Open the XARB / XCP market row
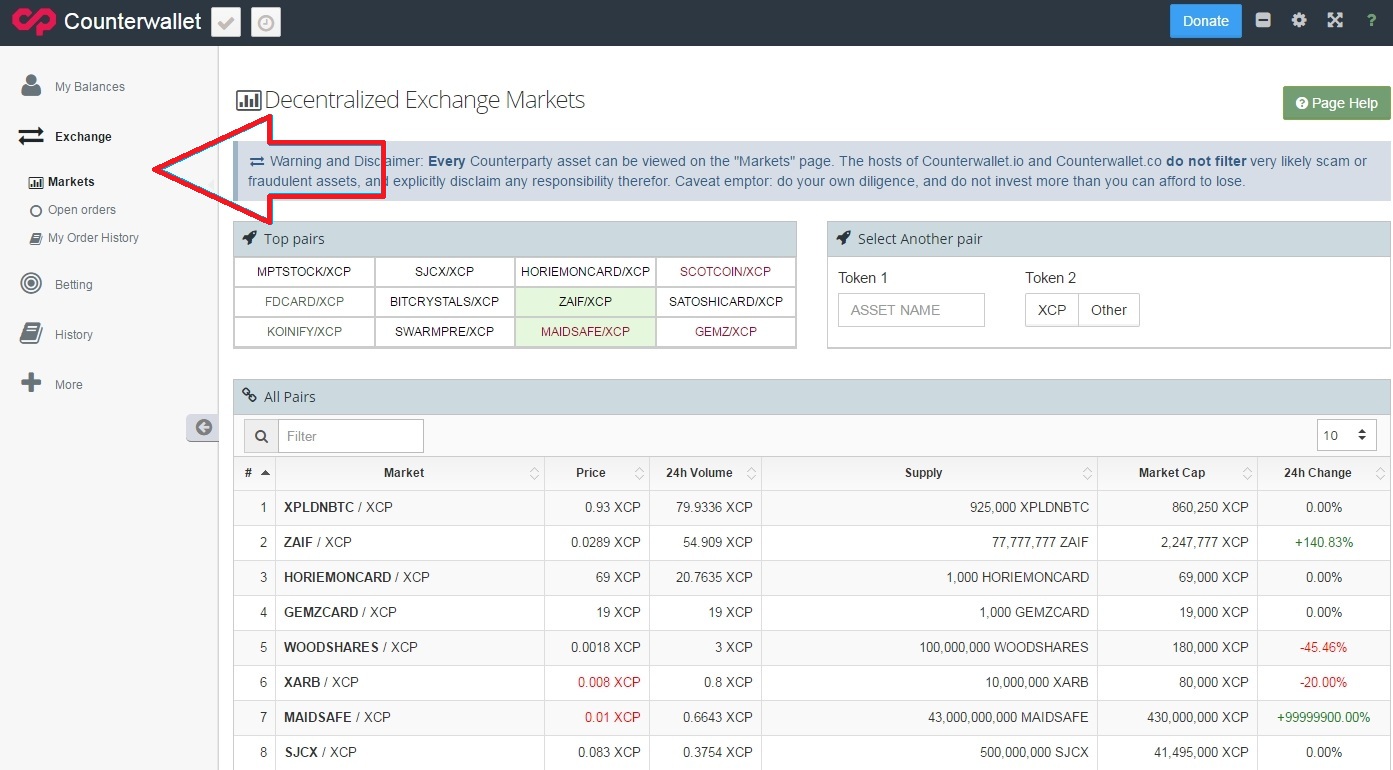The height and width of the screenshot is (770, 1393). [812, 683]
